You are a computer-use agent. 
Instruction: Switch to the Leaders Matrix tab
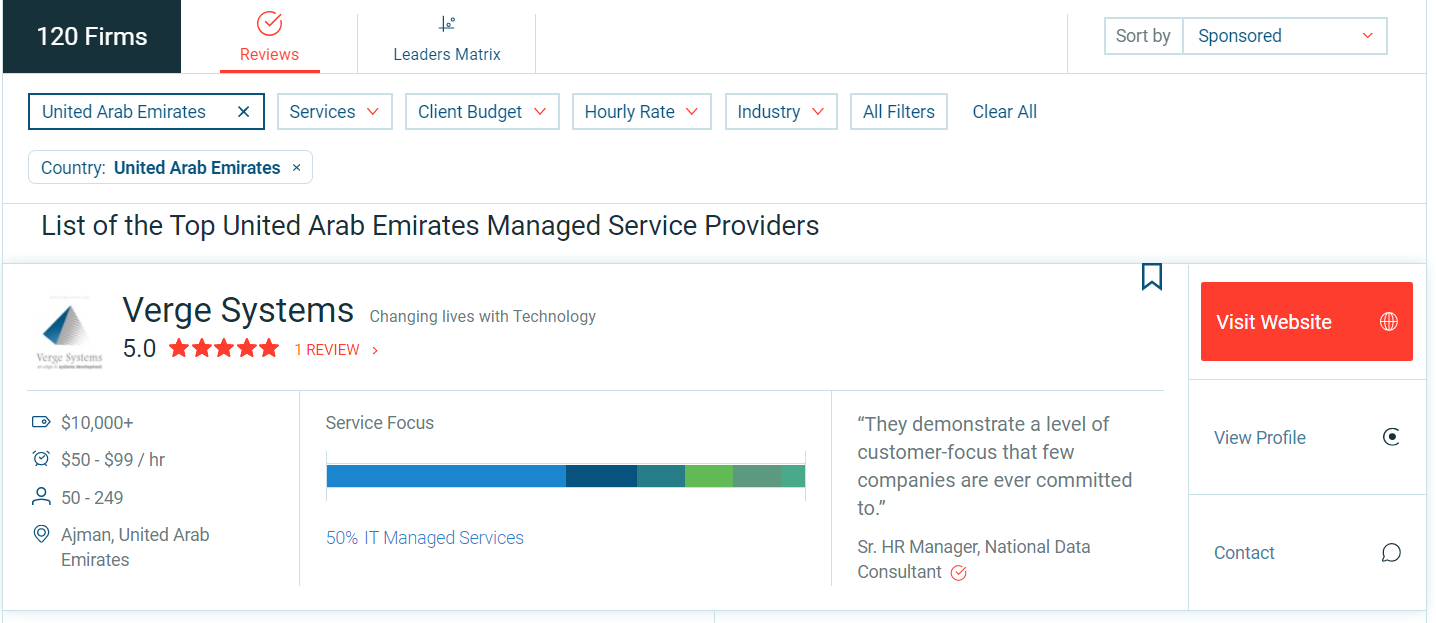click(447, 40)
